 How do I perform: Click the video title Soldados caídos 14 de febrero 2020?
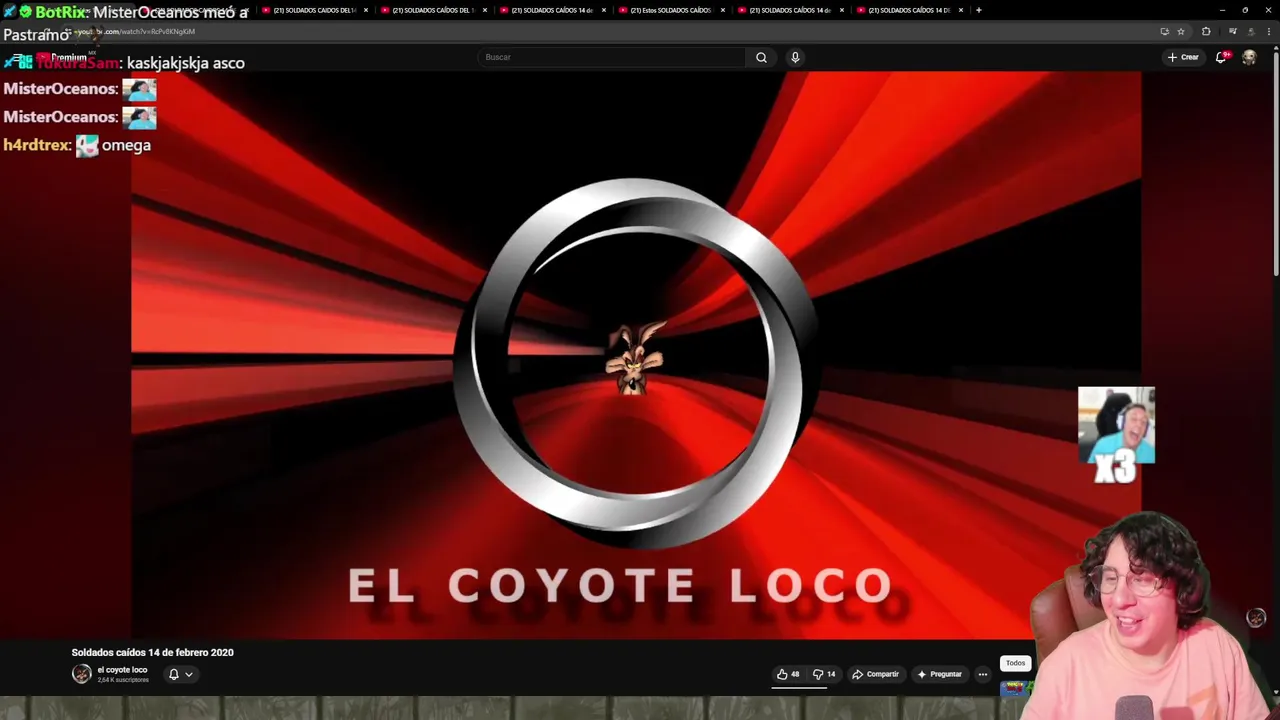pyautogui.click(x=152, y=652)
